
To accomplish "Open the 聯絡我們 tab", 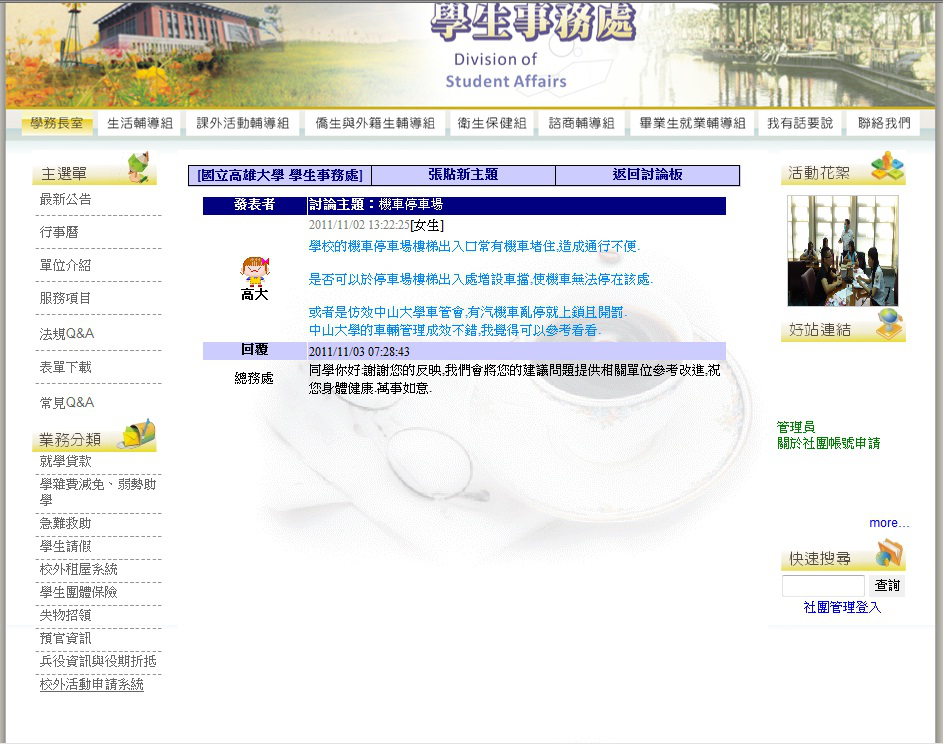I will tap(883, 123).
